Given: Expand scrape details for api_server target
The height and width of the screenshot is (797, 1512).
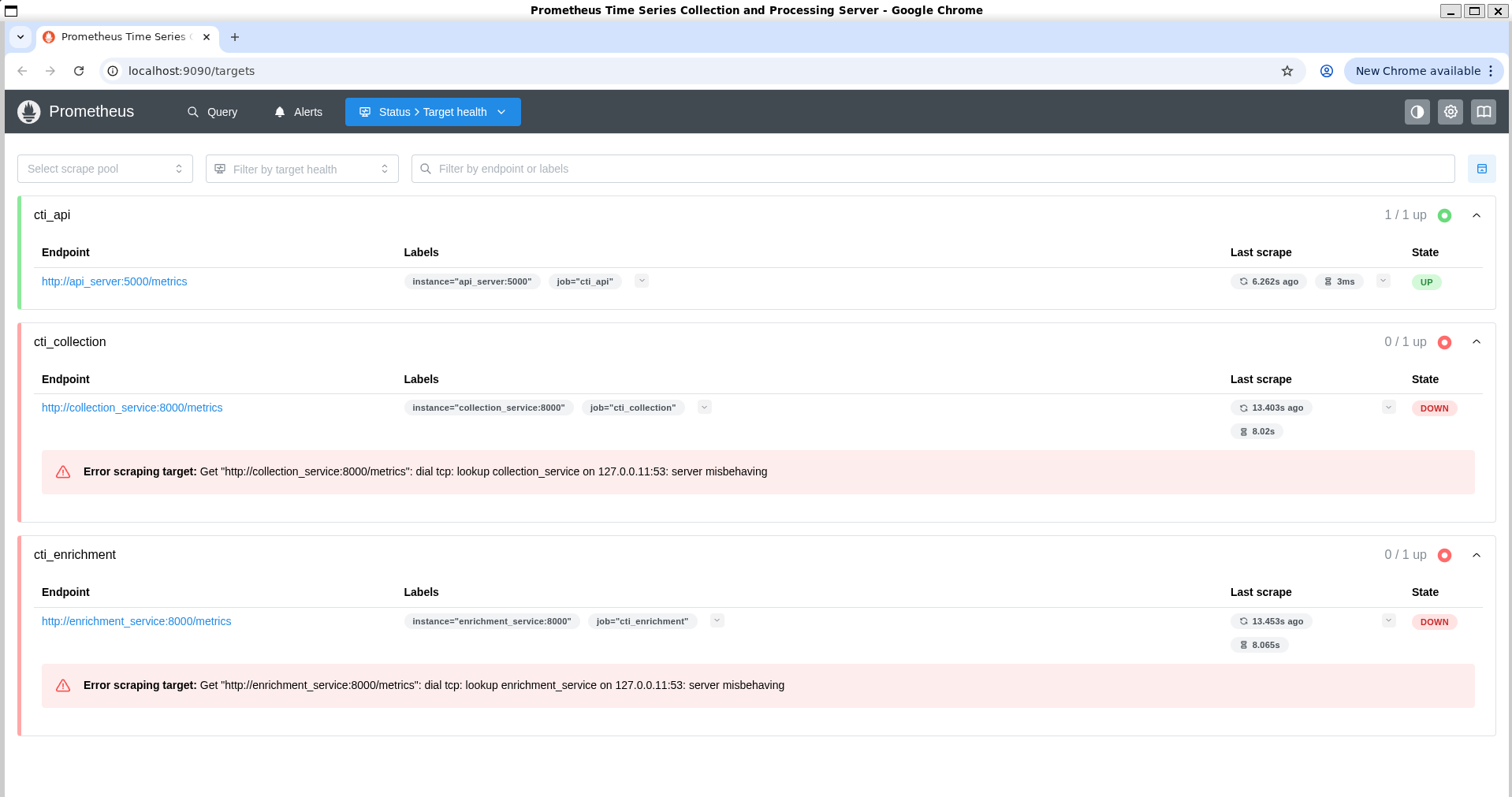Looking at the screenshot, I should point(1383,281).
